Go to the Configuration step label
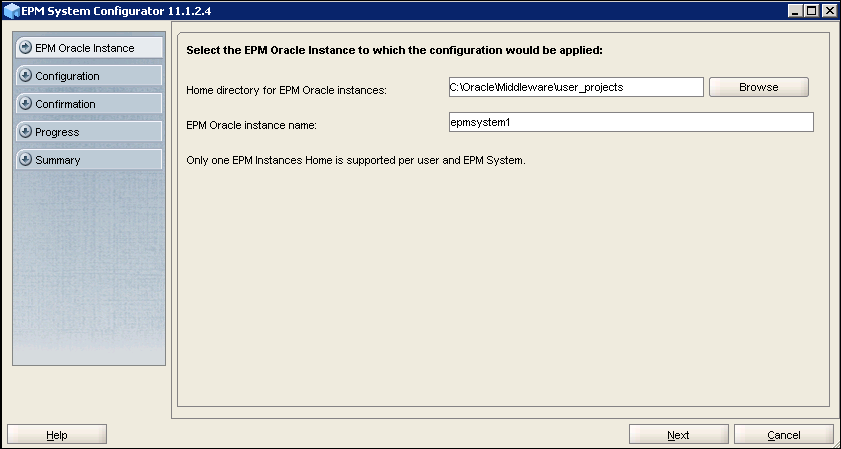The height and width of the screenshot is (449, 841). [67, 76]
